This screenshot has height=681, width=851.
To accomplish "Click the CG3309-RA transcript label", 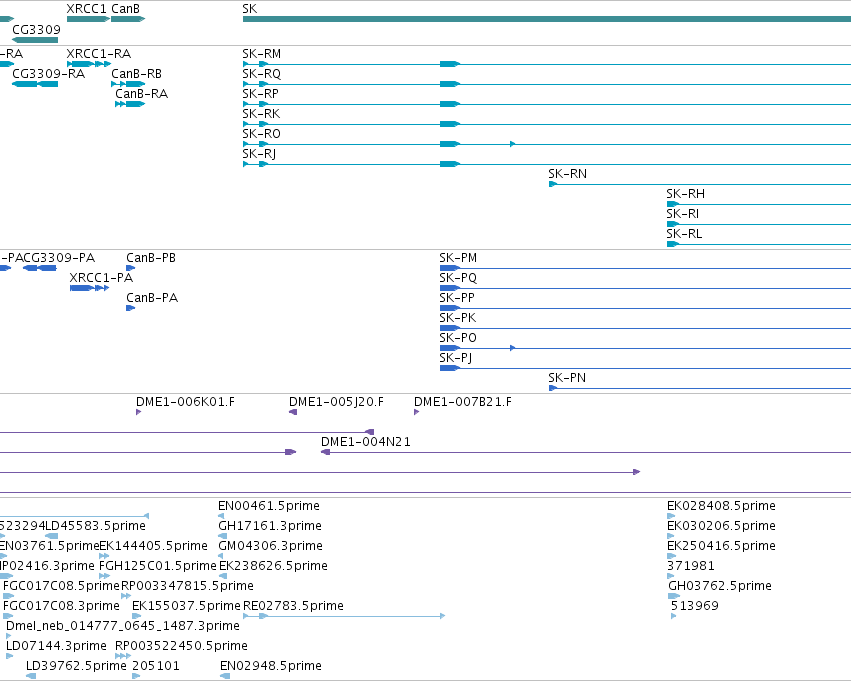I will coord(48,74).
